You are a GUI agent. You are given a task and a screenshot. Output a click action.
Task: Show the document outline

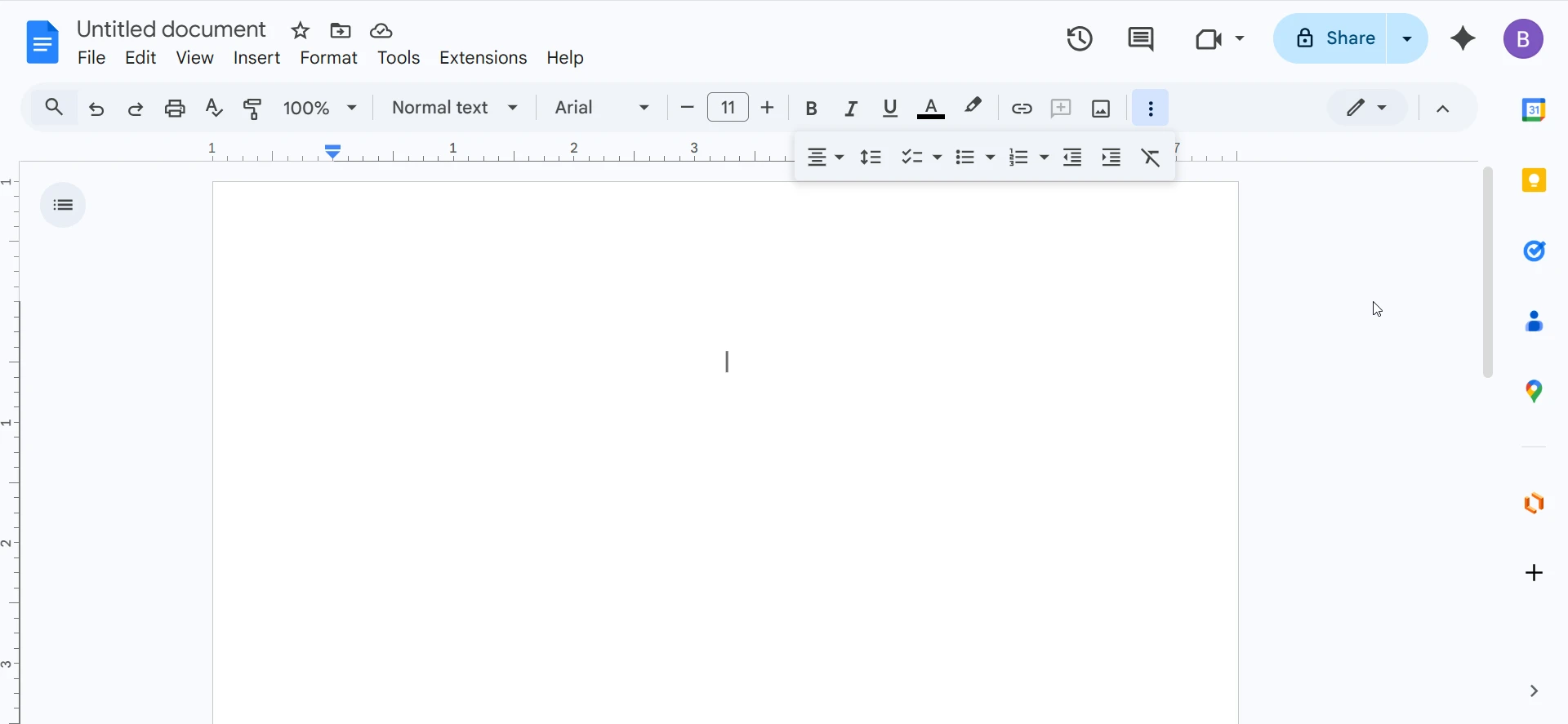coord(63,205)
